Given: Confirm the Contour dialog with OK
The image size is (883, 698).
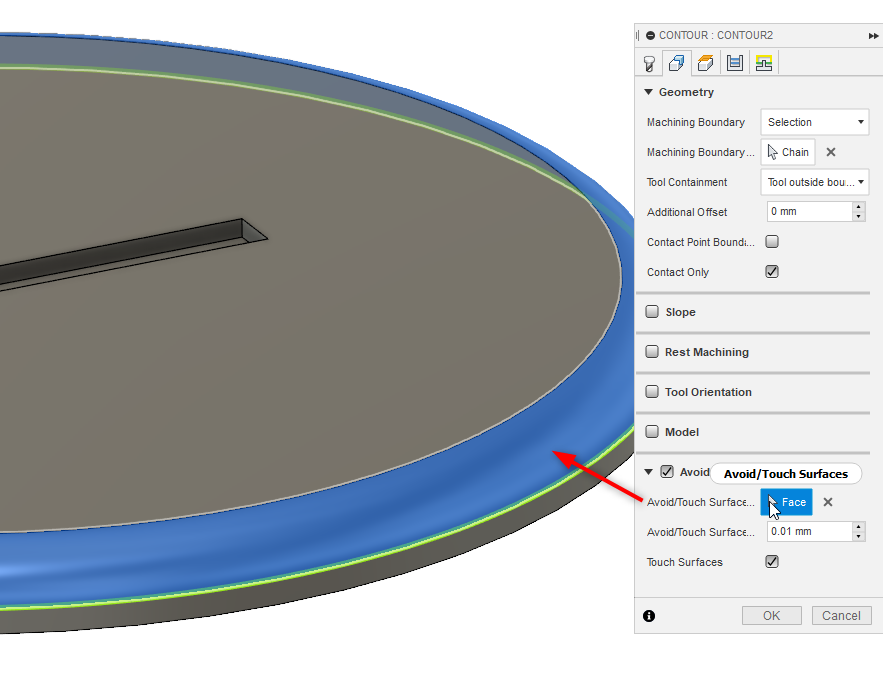Looking at the screenshot, I should tap(771, 616).
